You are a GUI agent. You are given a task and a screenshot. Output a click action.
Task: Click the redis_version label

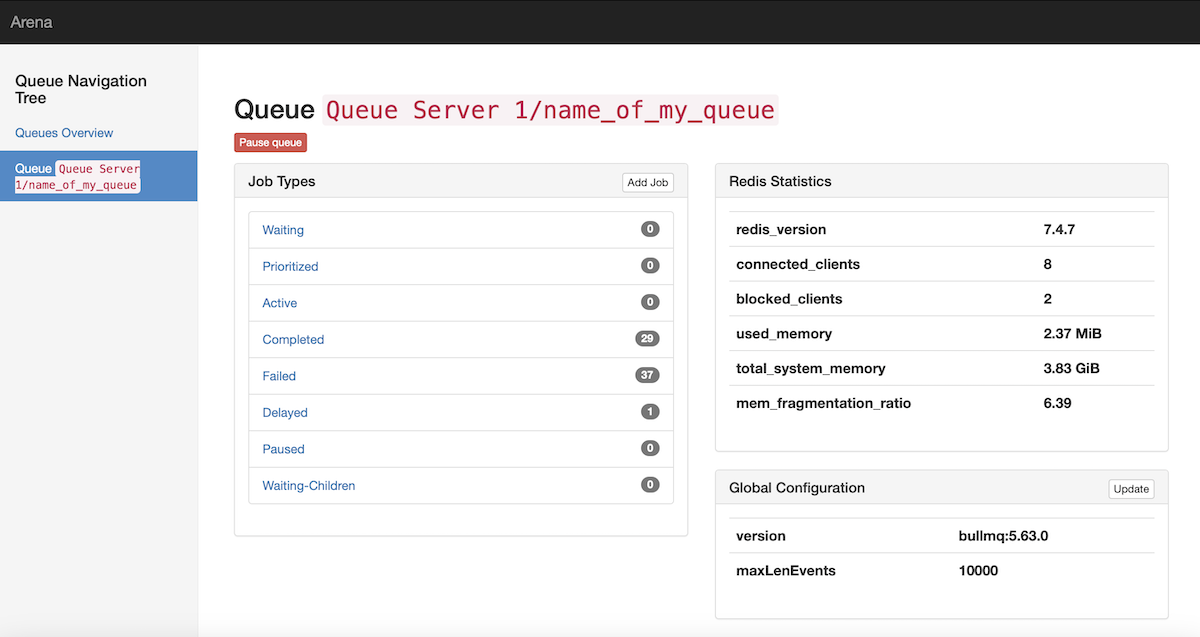(x=781, y=230)
